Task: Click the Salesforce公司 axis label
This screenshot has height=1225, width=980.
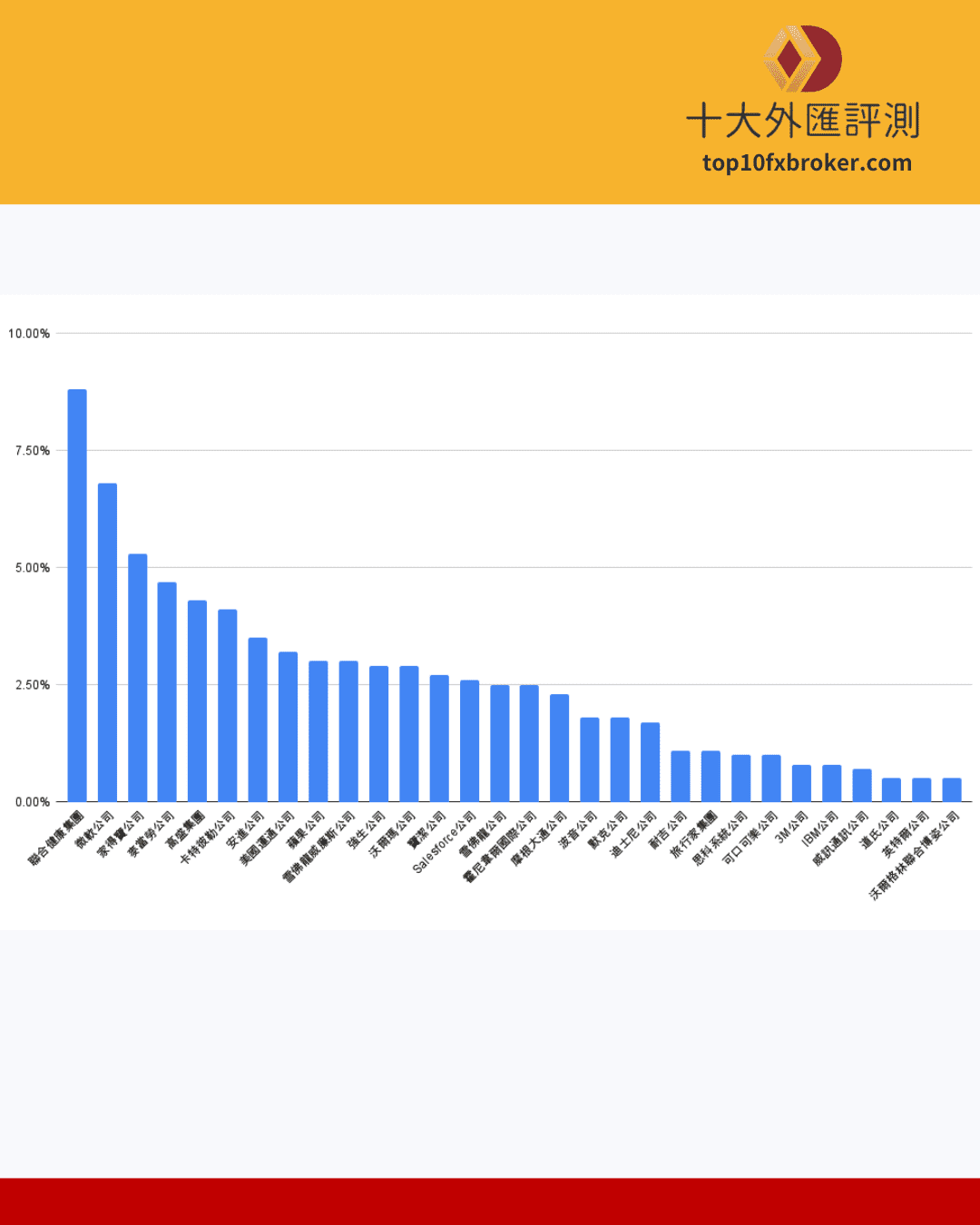Action: [444, 842]
